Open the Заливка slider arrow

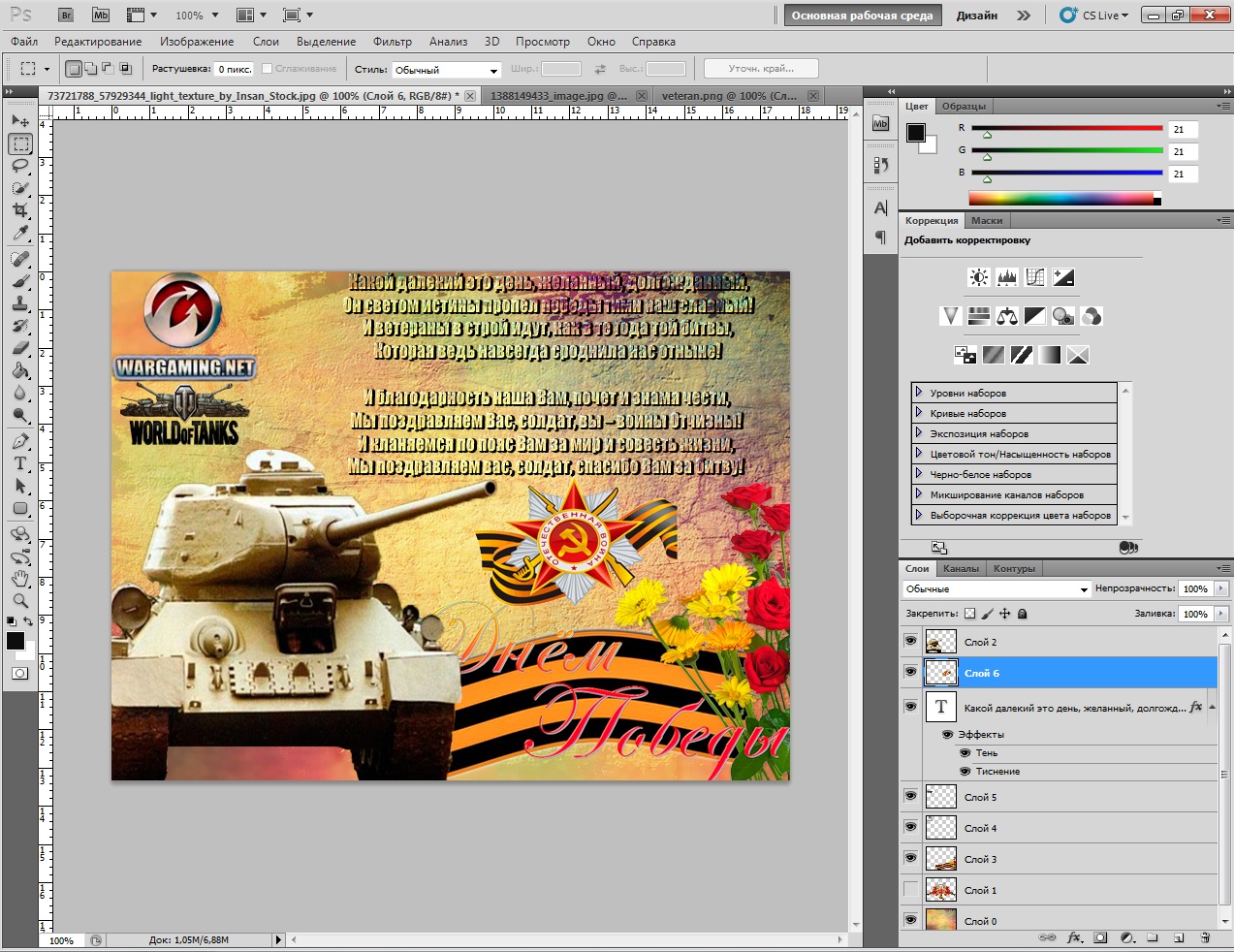[x=1220, y=614]
